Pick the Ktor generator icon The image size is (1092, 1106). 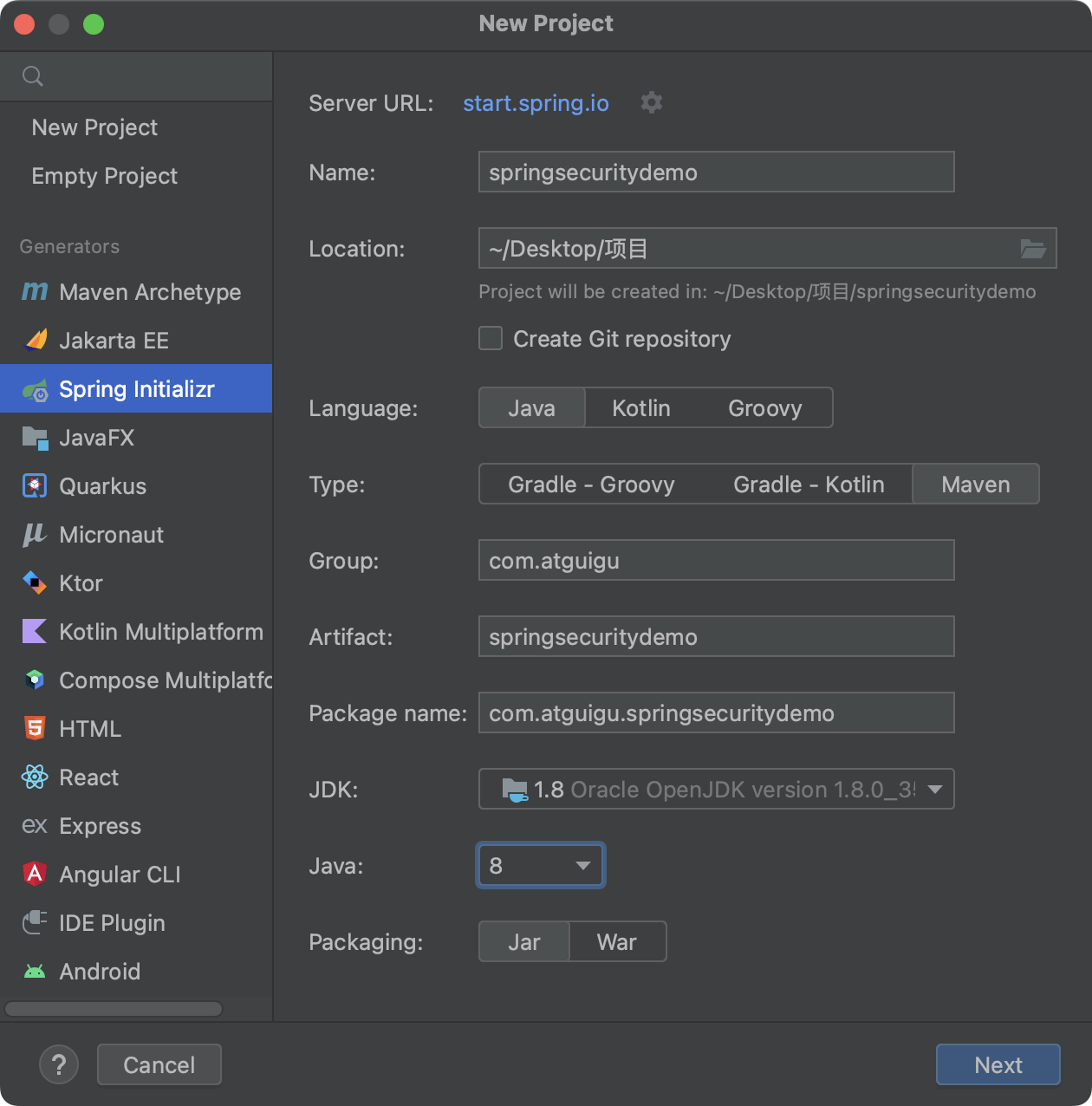coord(35,583)
